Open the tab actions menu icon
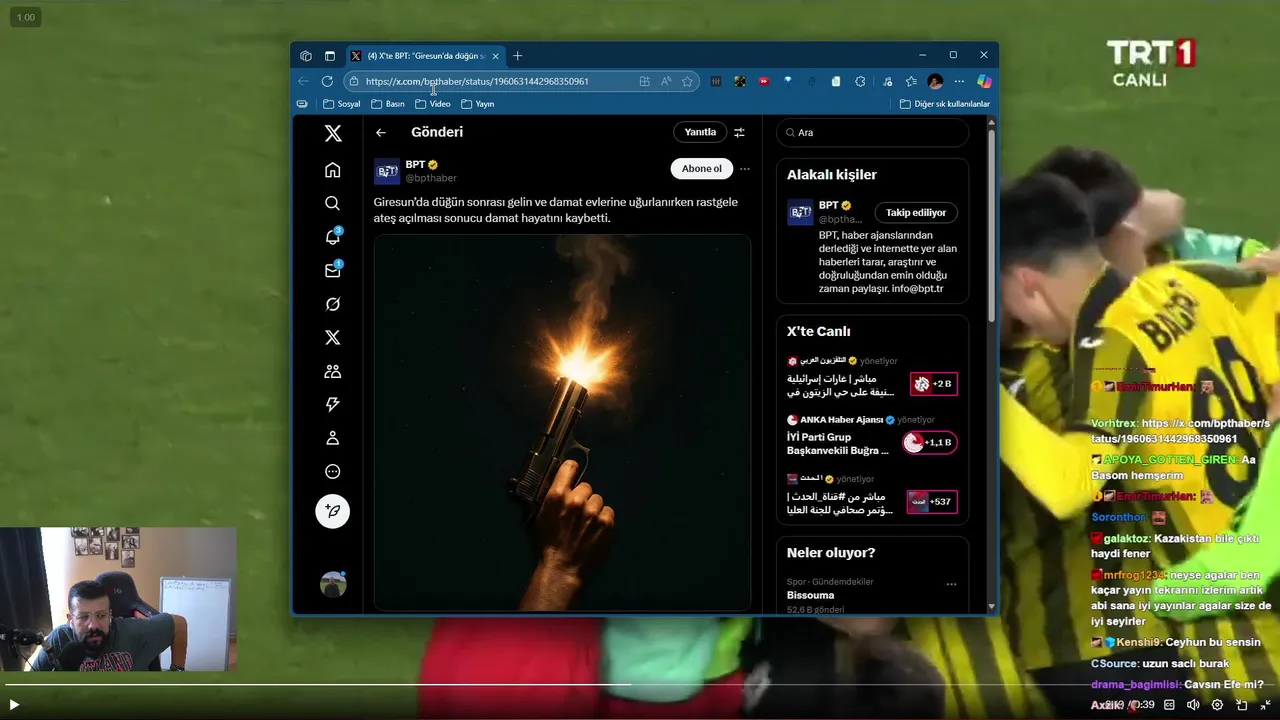This screenshot has width=1280, height=720. click(330, 56)
